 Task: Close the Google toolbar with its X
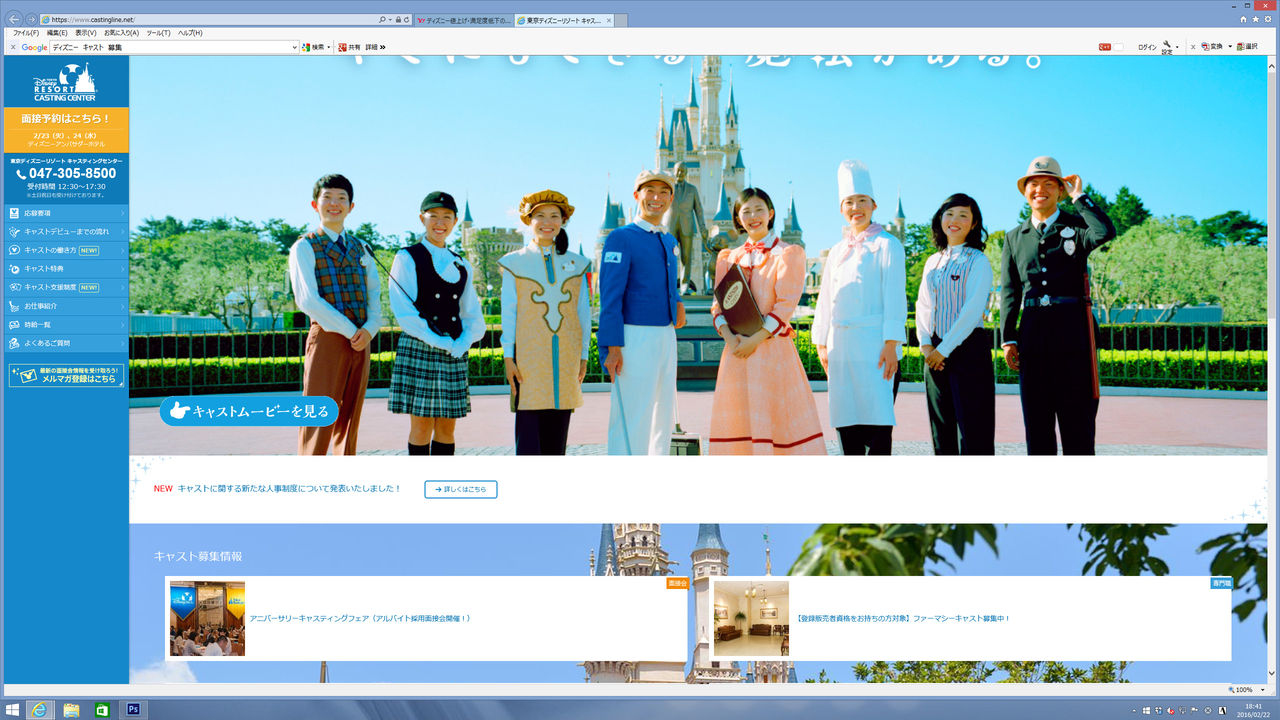[x=13, y=47]
